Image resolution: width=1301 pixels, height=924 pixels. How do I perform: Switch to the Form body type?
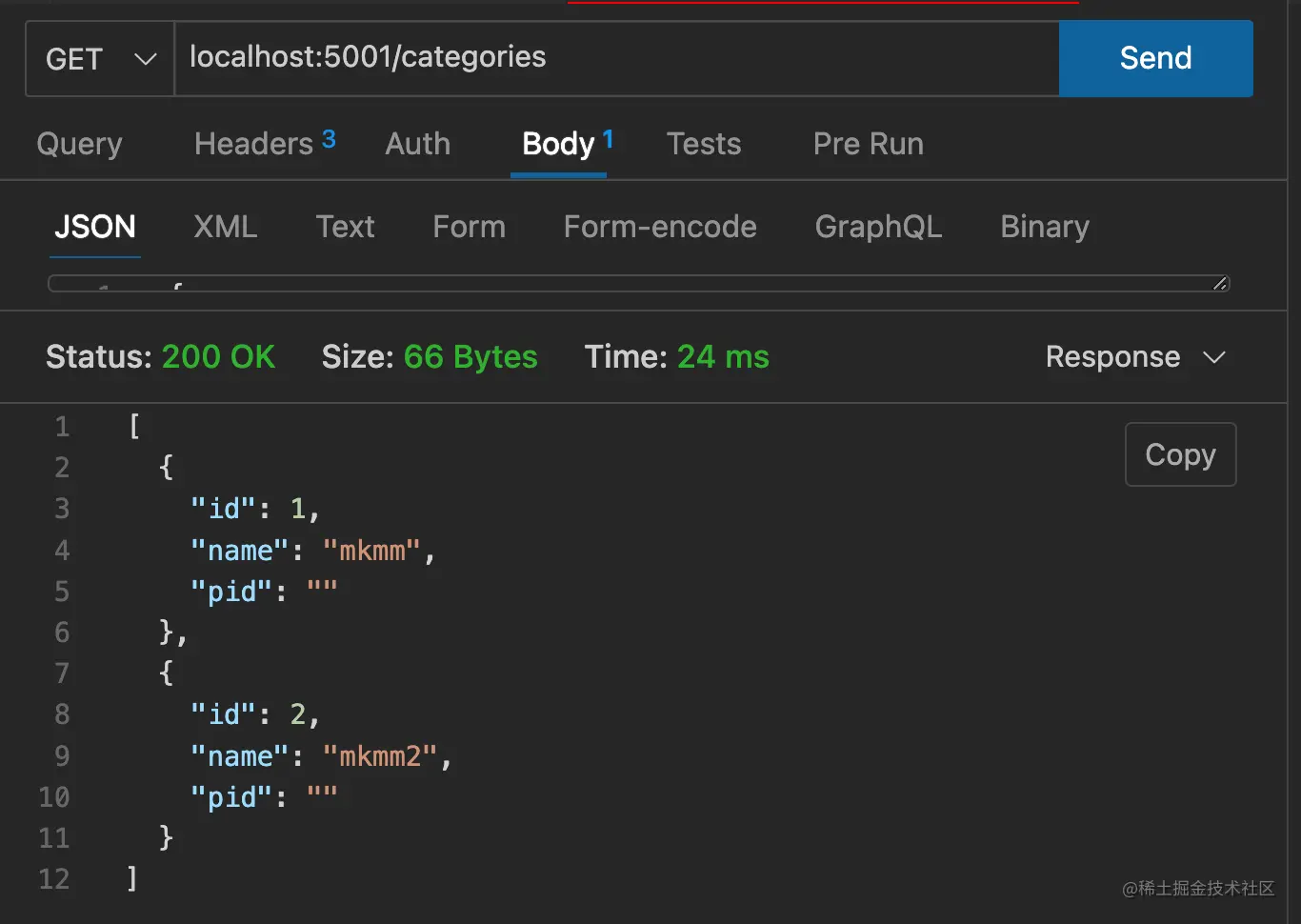tap(469, 227)
